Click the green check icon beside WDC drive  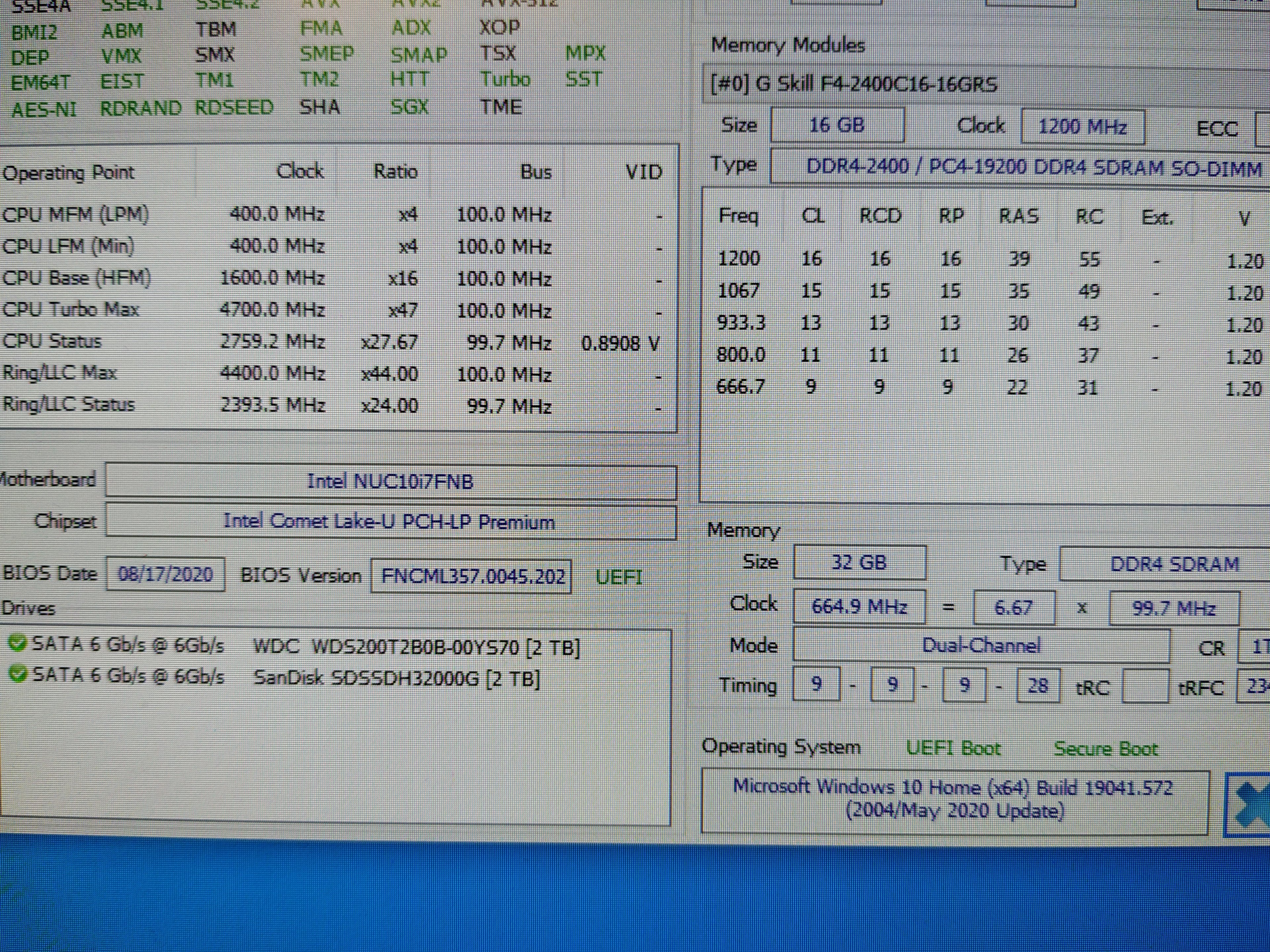17,643
